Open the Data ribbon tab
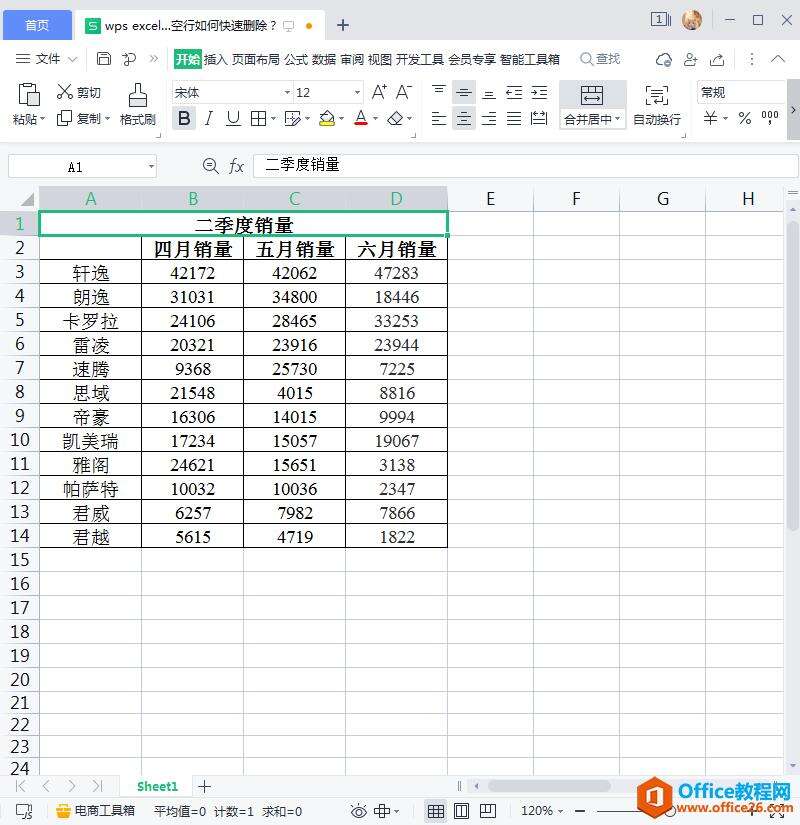 coord(324,59)
